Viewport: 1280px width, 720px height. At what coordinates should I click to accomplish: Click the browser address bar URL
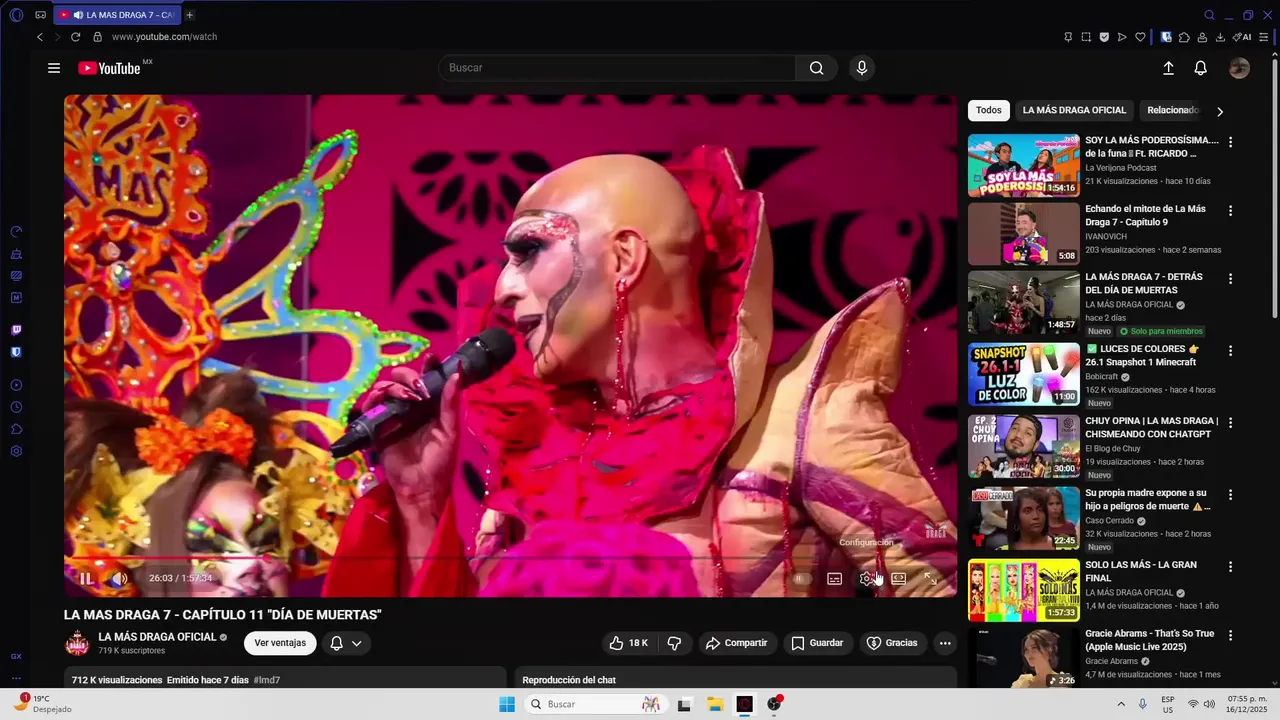(x=164, y=37)
